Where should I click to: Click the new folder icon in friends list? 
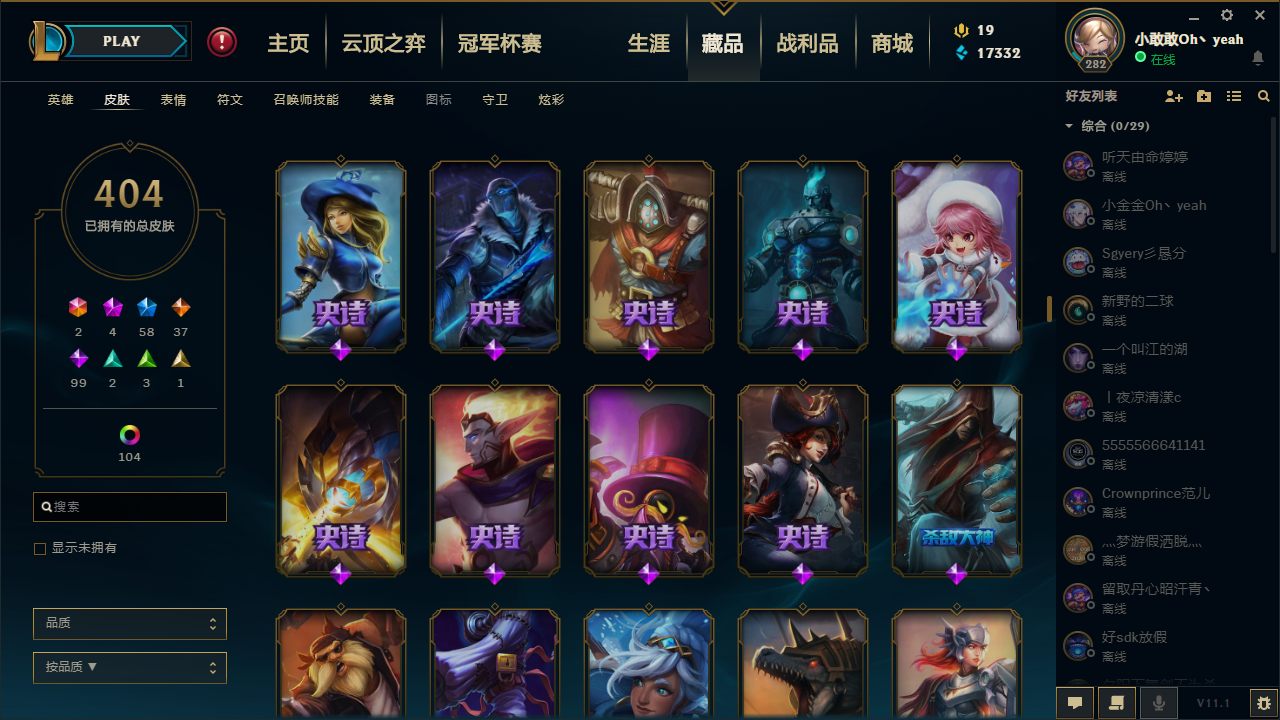point(1204,96)
